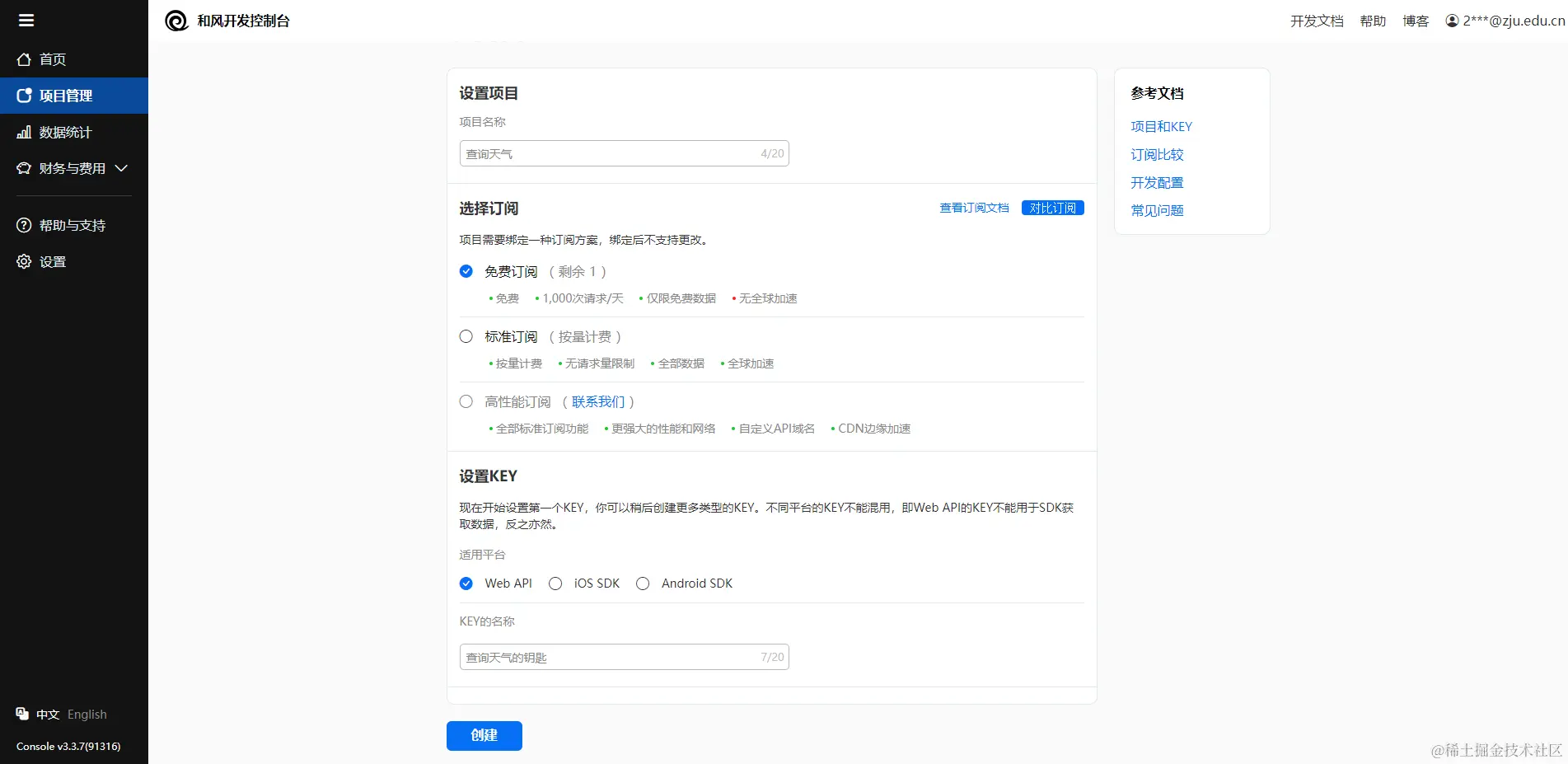
Task: Open the 项目和KEY reference document
Action: (x=1161, y=126)
